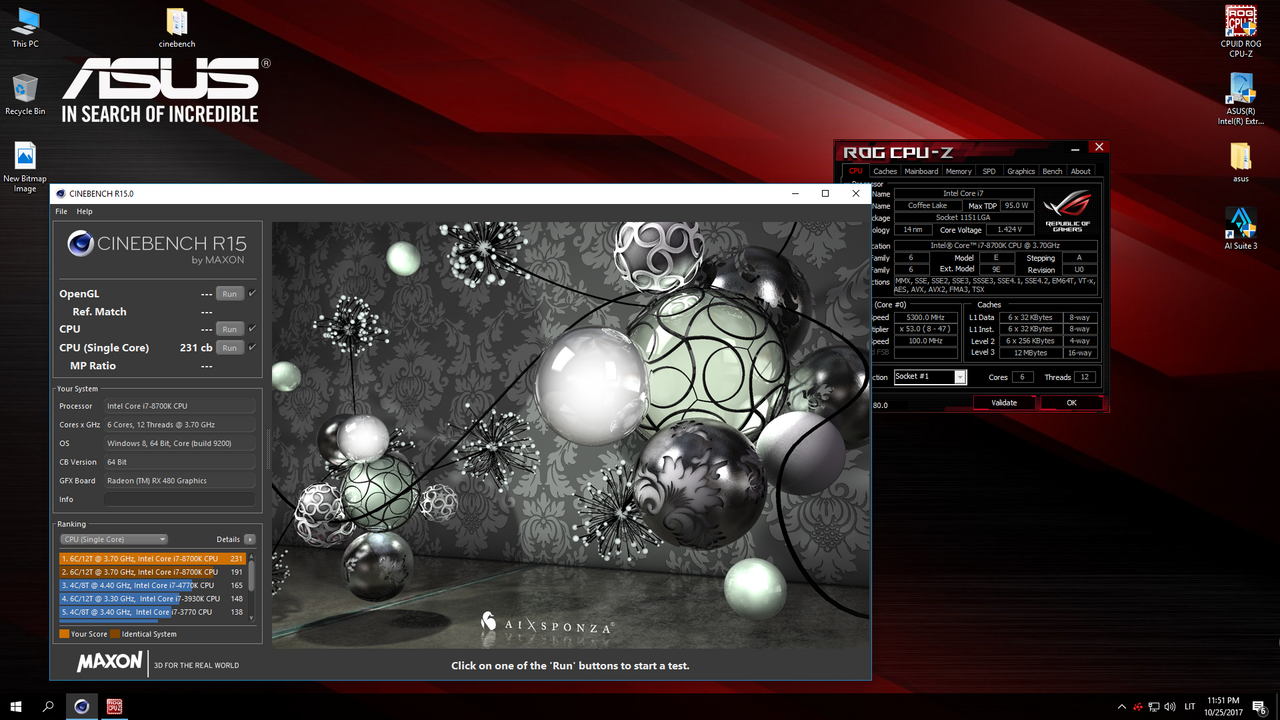1280x720 pixels.
Task: Select ranking row i7-3770 CPU 138
Action: click(x=152, y=611)
